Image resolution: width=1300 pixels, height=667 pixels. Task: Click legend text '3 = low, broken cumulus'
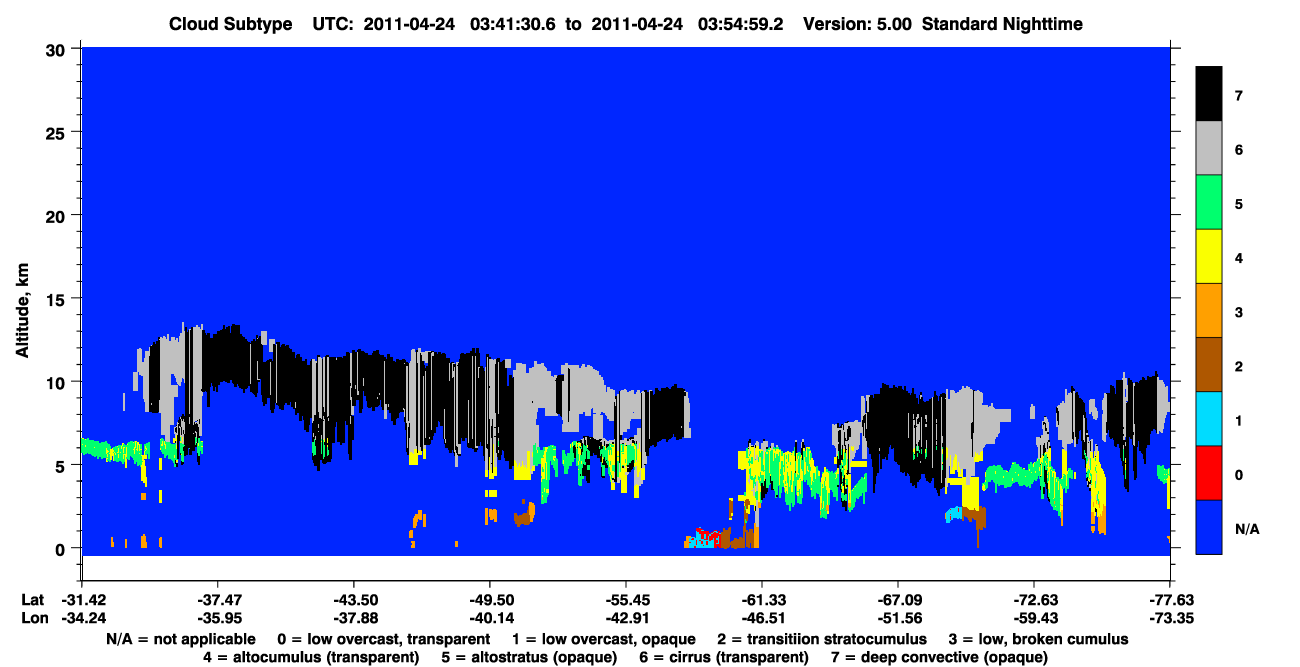(1040, 639)
